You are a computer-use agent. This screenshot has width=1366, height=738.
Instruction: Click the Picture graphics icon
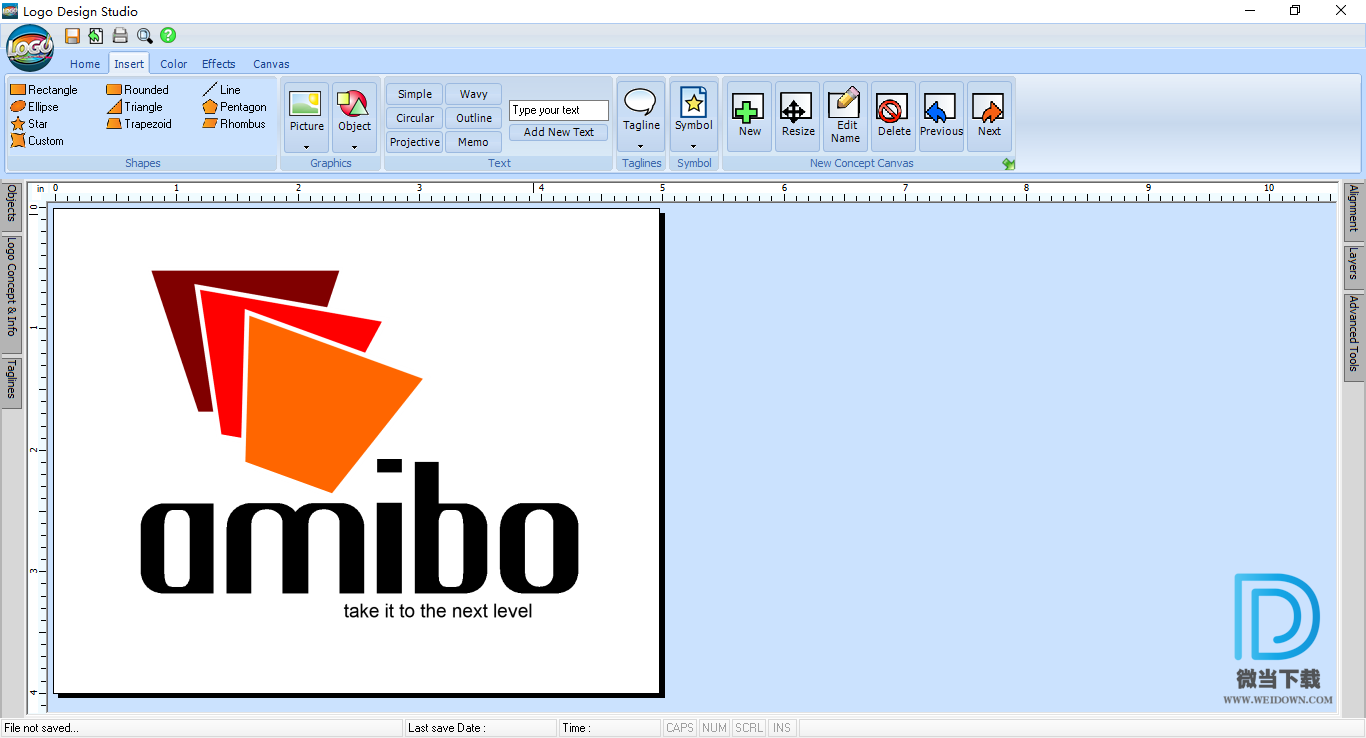[306, 104]
